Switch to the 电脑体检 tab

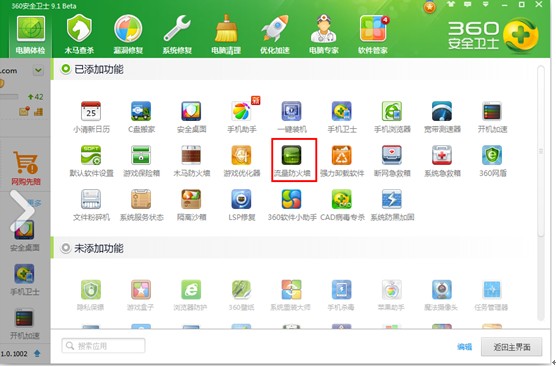coord(30,35)
